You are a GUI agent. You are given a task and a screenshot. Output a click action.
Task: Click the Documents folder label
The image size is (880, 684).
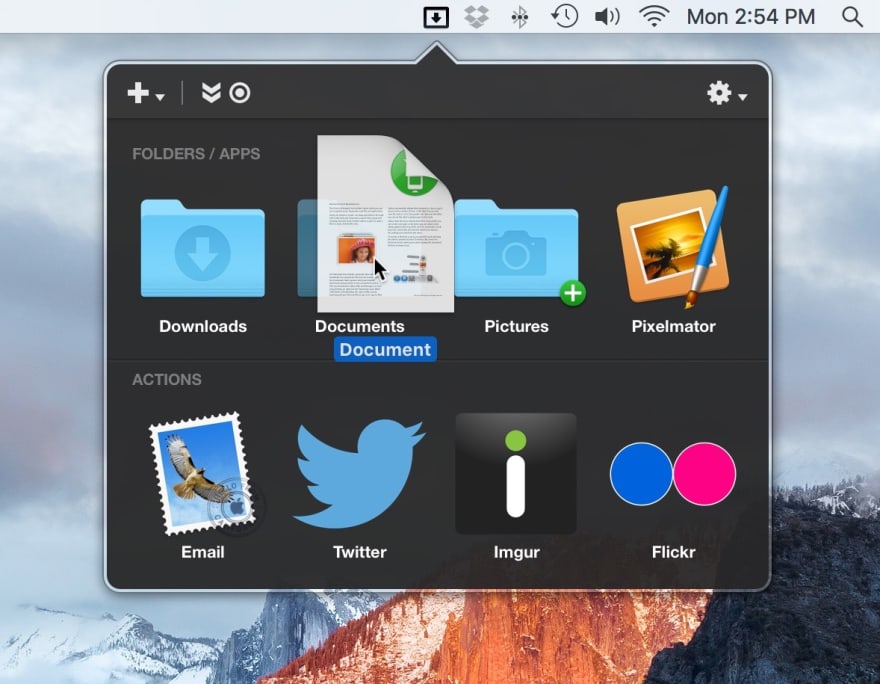(x=359, y=326)
